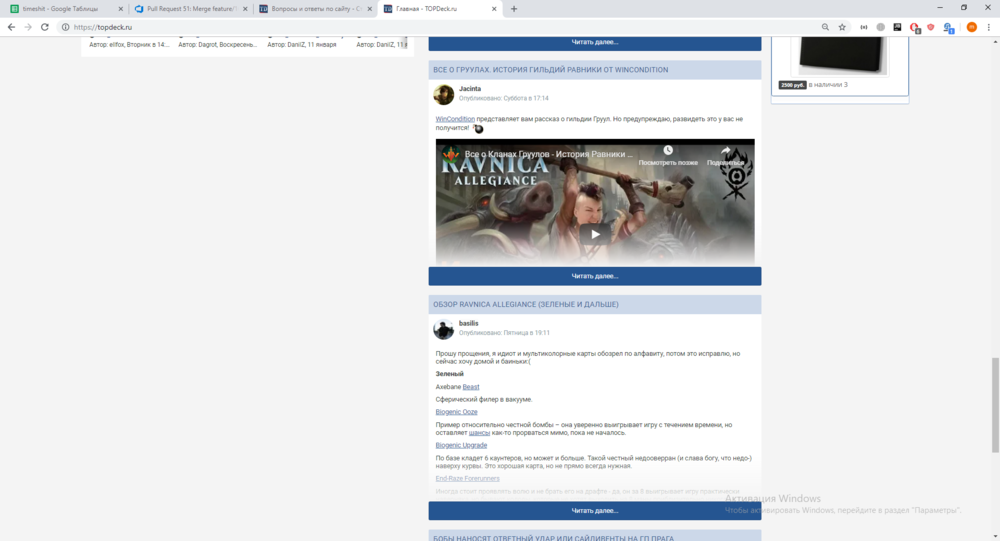Open the orange profile avatar
Viewport: 1000px width, 541px height.
[971, 27]
